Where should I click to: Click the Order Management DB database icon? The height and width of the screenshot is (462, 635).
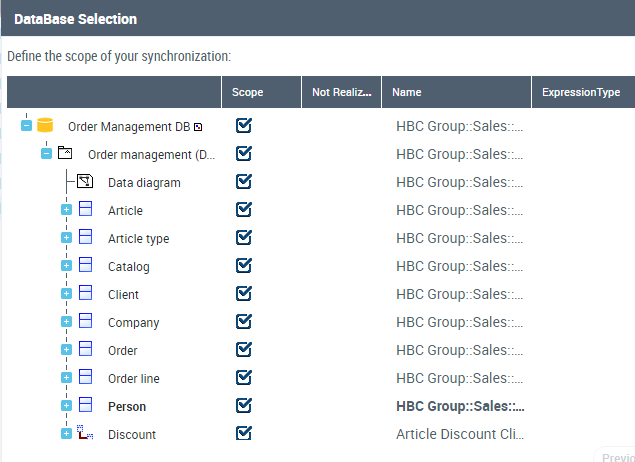click(x=44, y=126)
